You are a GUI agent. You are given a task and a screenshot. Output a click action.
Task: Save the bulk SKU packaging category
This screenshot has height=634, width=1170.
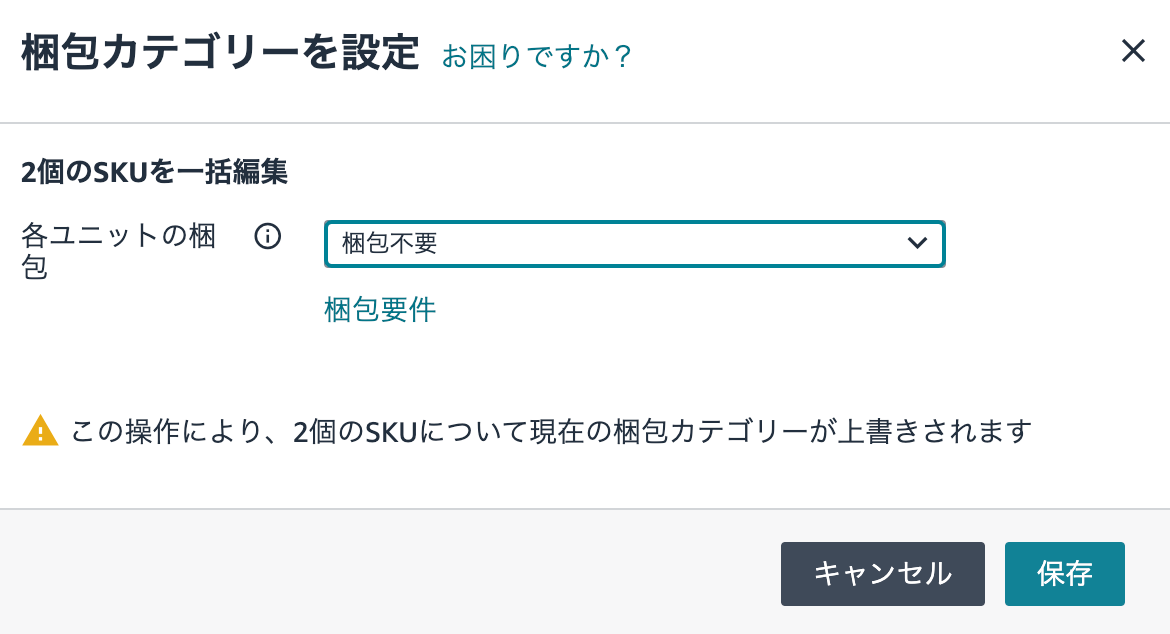[1064, 574]
